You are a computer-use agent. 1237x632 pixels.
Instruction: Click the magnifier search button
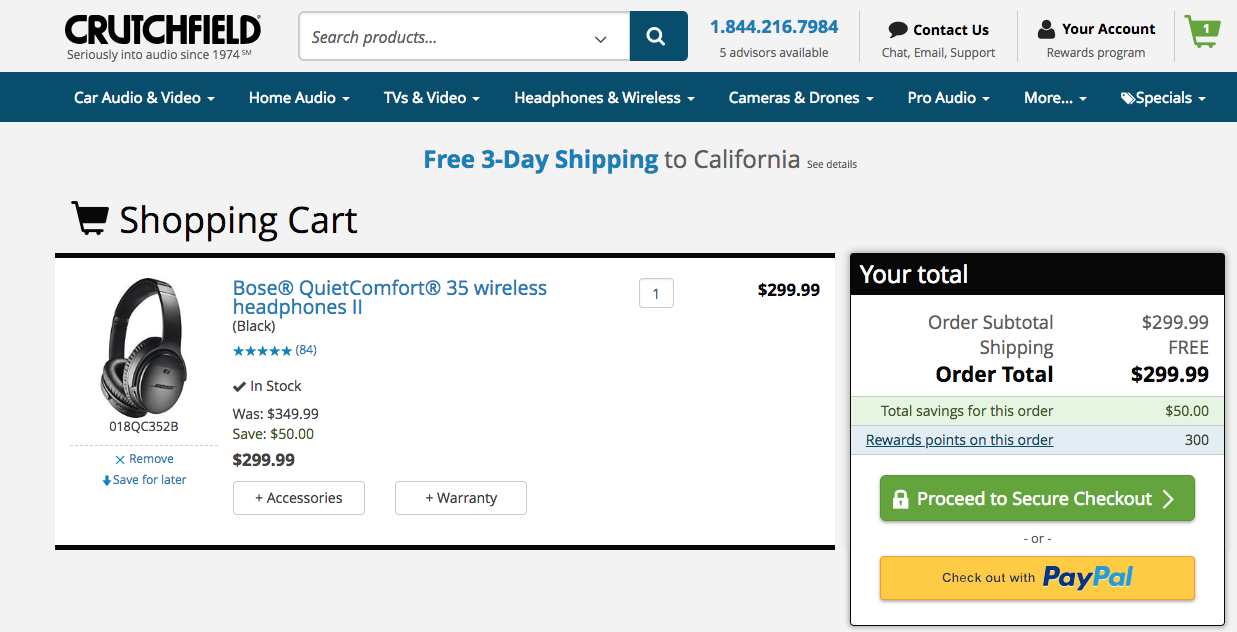coord(657,37)
